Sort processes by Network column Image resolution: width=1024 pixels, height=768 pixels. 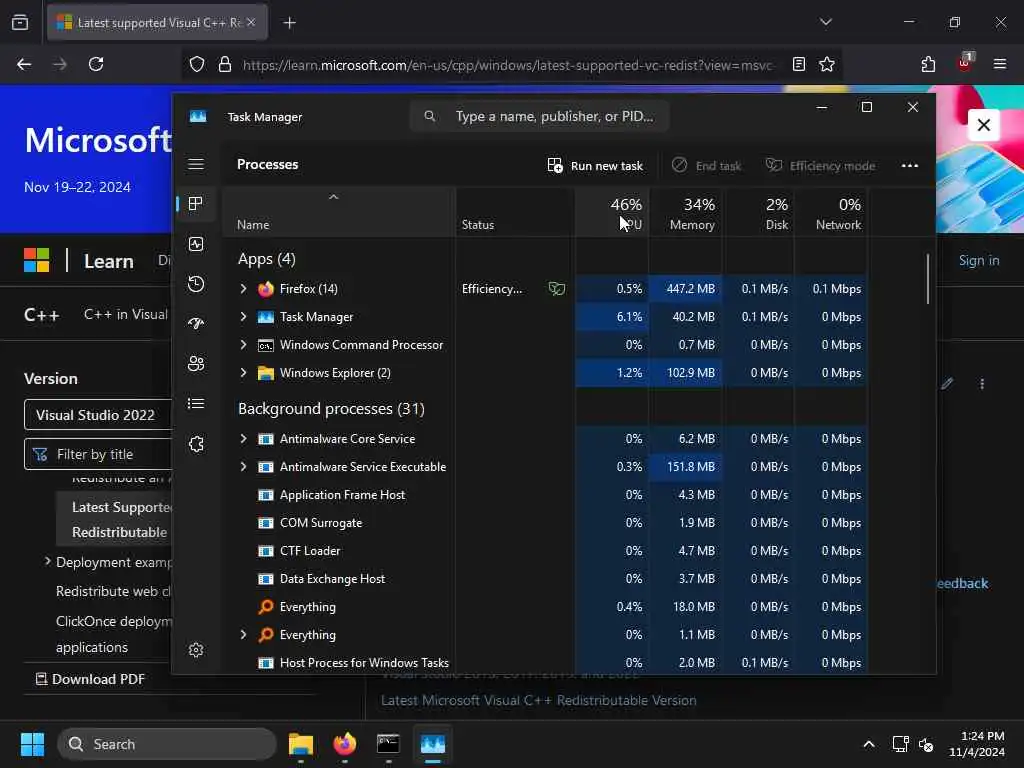[831, 213]
